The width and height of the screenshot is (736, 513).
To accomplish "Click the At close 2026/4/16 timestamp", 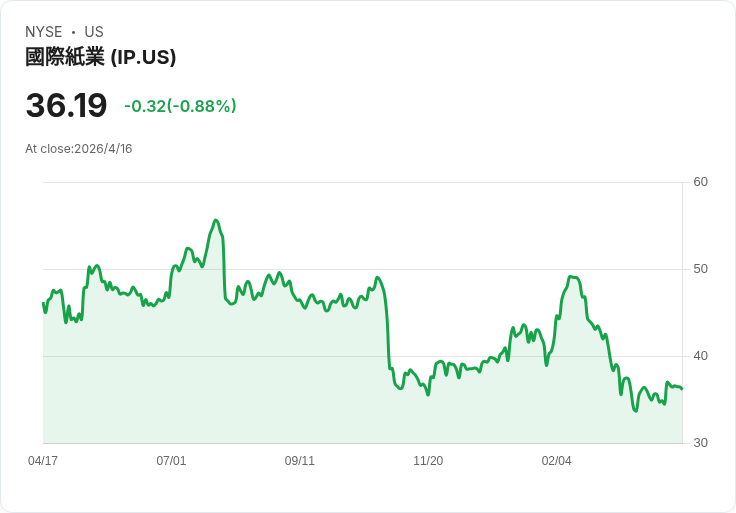I will (x=79, y=149).
